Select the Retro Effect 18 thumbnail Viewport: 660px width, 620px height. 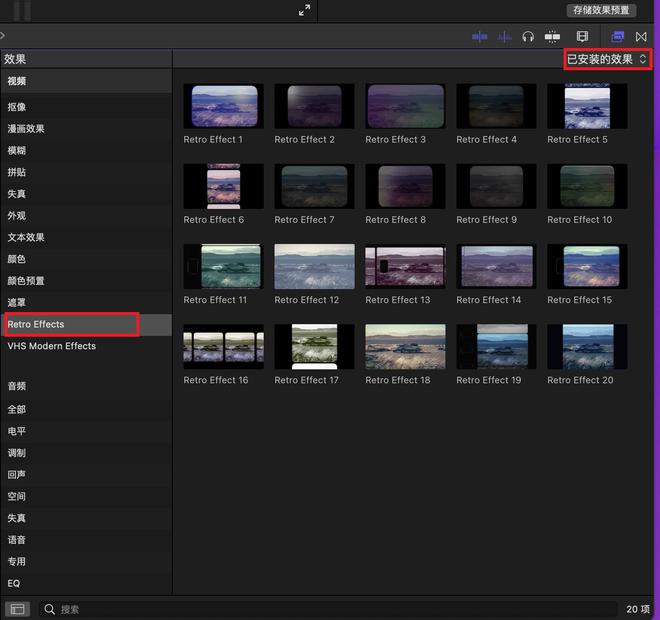(x=406, y=346)
